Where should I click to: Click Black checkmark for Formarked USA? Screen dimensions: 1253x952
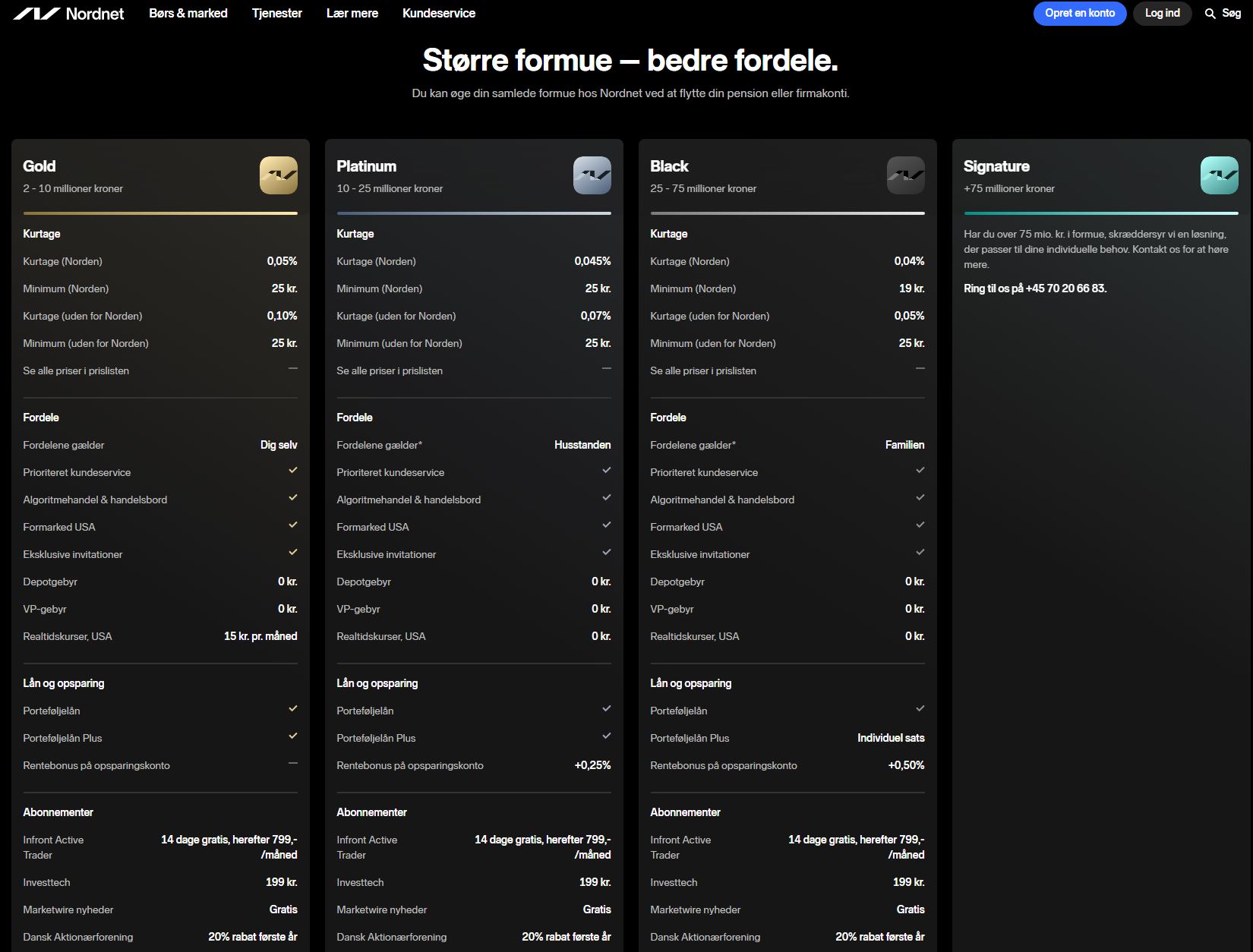920,525
